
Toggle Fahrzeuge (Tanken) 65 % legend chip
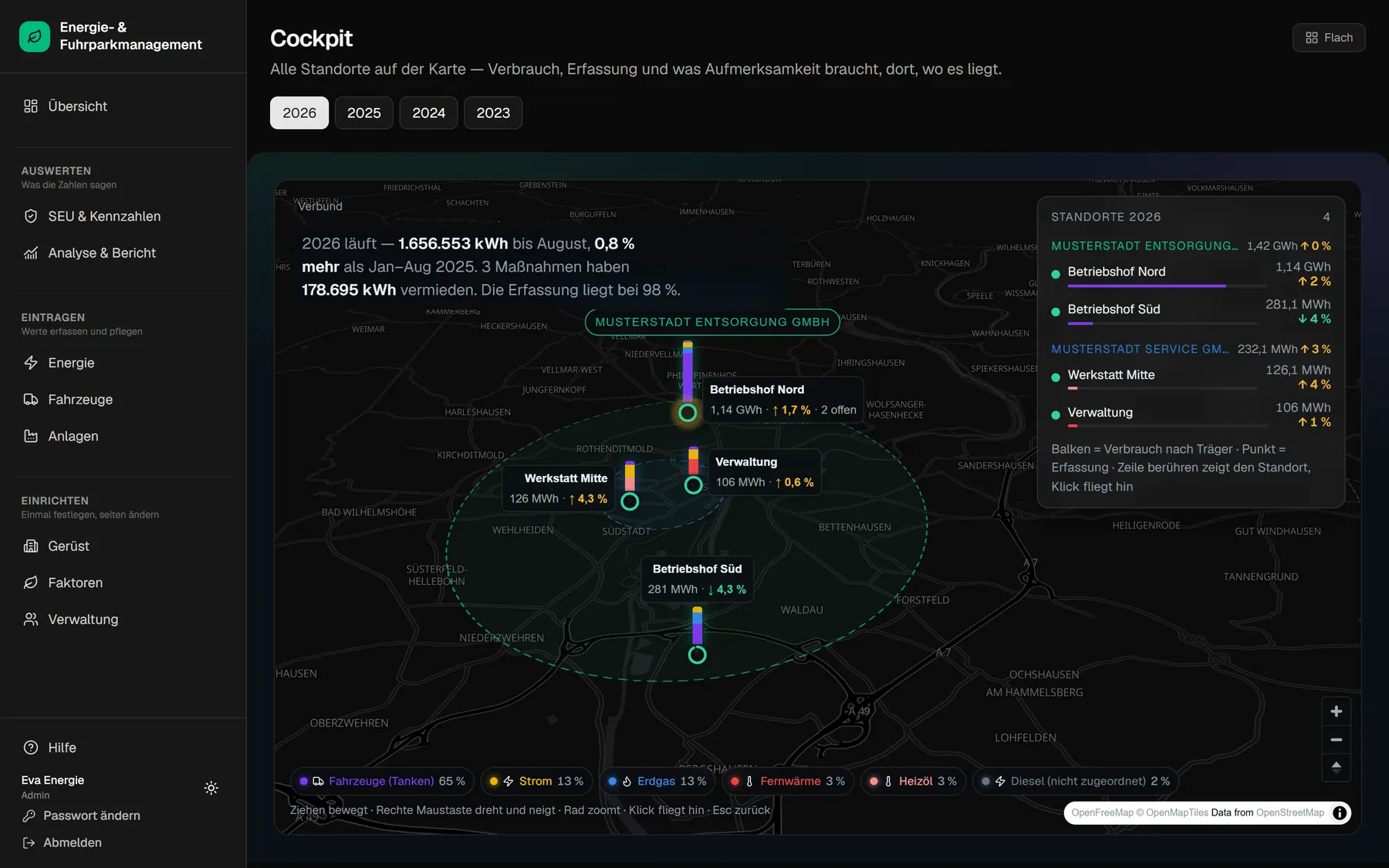point(383,782)
